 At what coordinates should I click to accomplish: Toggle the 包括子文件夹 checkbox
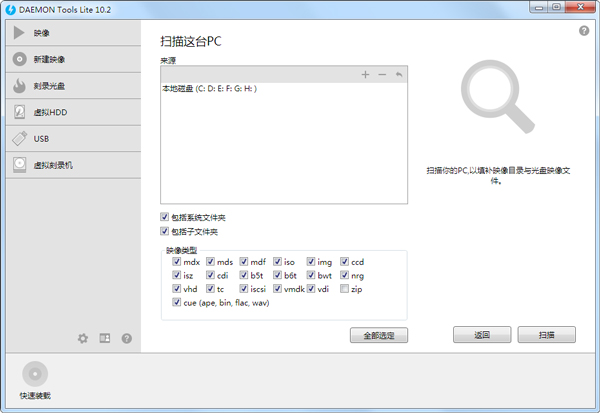pos(165,231)
